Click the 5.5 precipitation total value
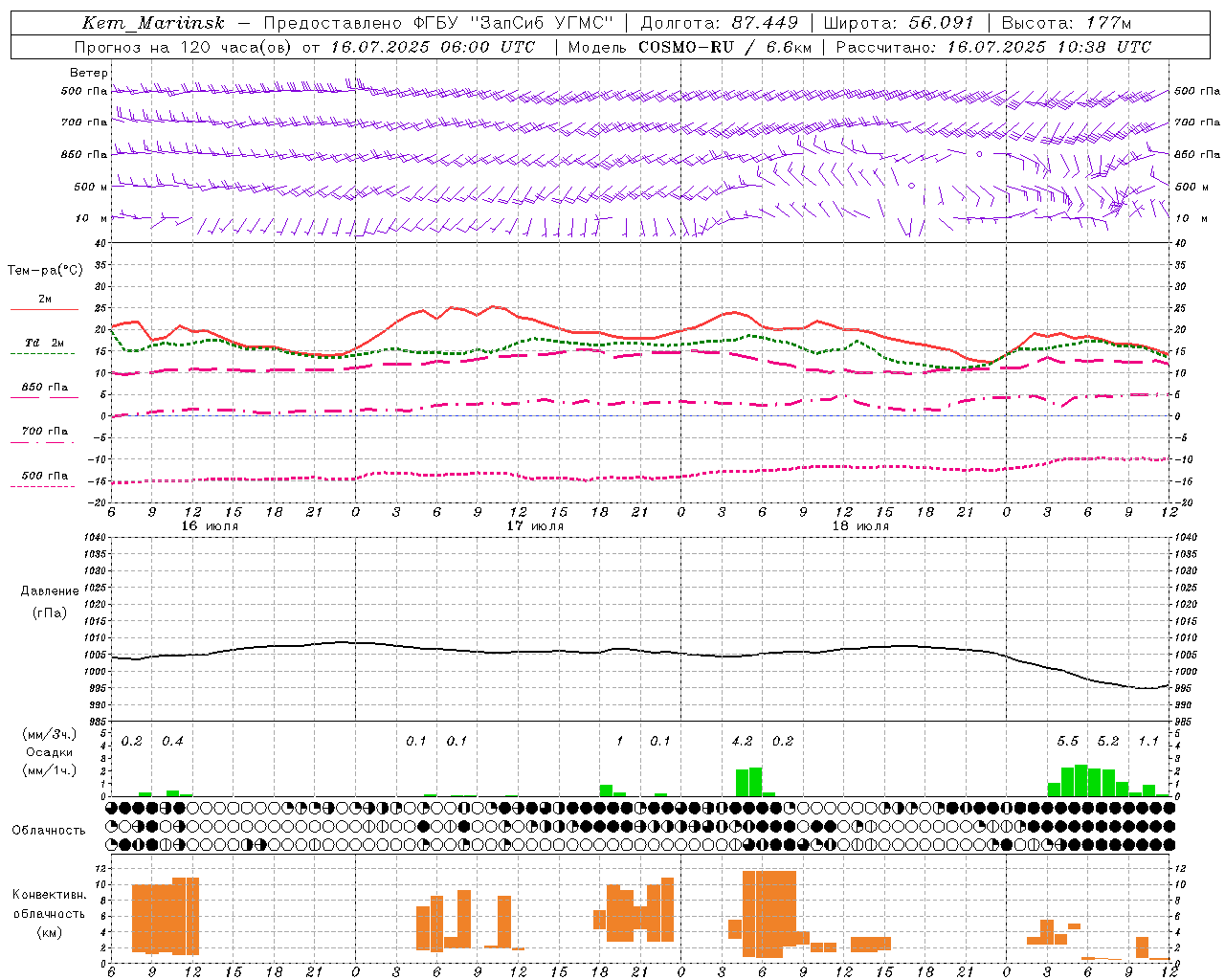The width and height of the screenshot is (1225, 980). (x=1067, y=742)
